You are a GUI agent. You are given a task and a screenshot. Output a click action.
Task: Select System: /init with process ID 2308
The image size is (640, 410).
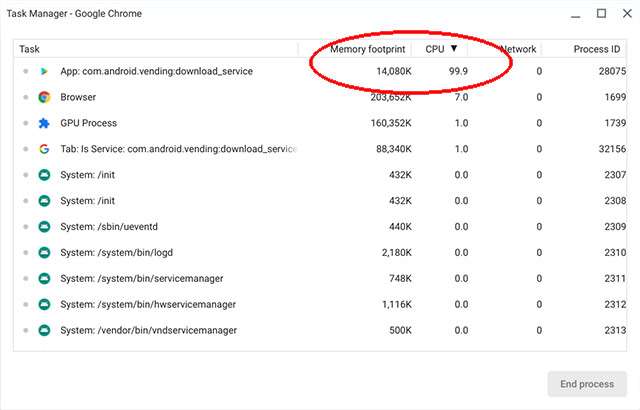(320, 201)
